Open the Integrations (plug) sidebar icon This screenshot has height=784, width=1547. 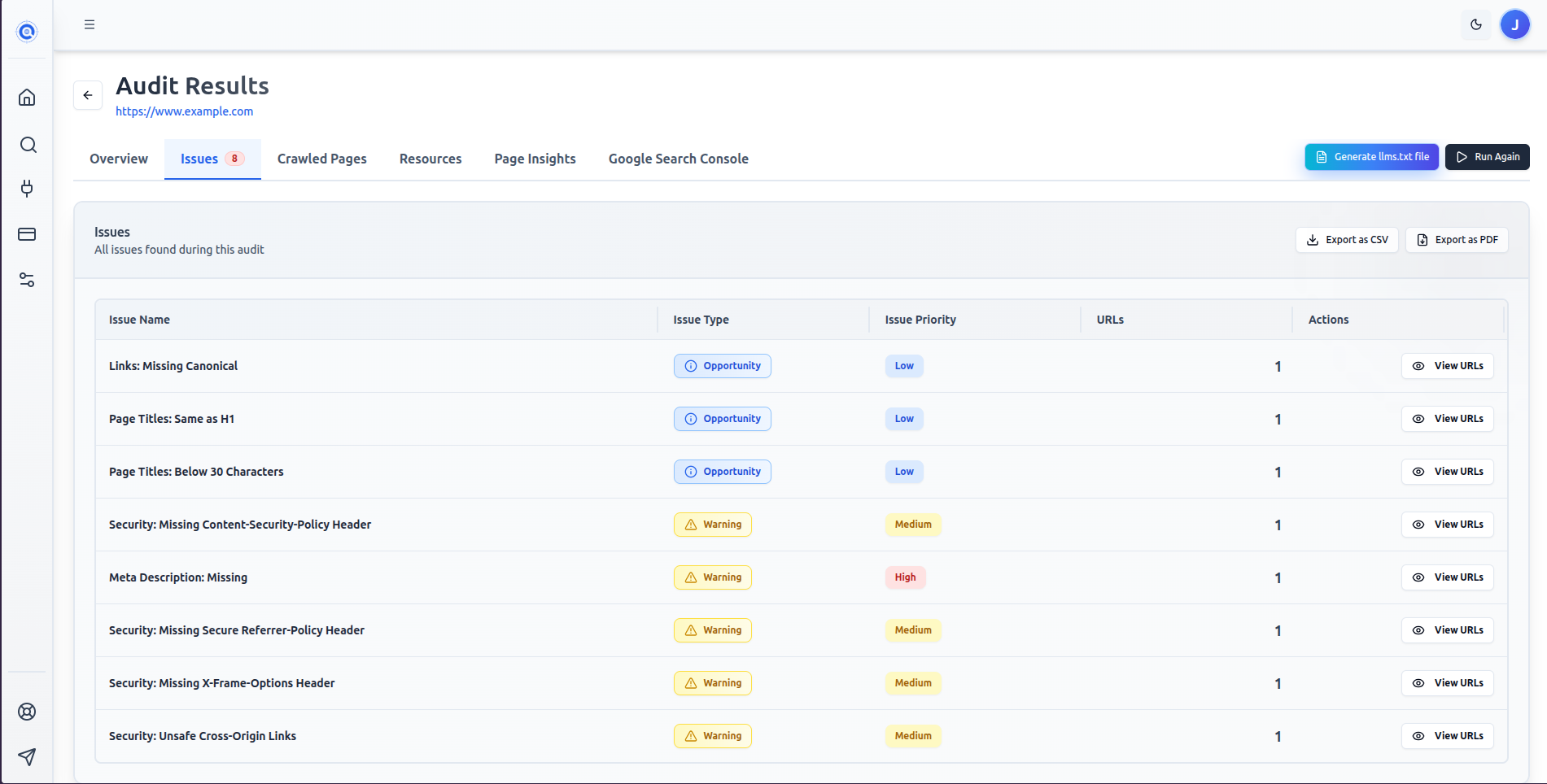(27, 189)
